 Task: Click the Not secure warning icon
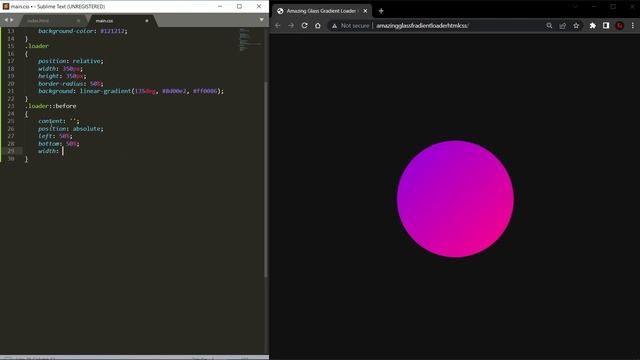334,26
